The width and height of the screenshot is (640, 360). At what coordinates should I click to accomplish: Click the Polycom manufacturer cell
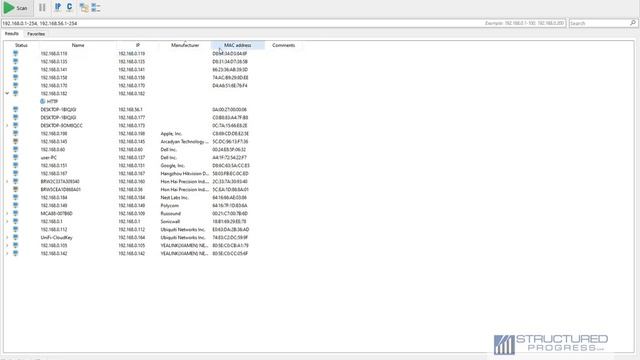pos(169,206)
